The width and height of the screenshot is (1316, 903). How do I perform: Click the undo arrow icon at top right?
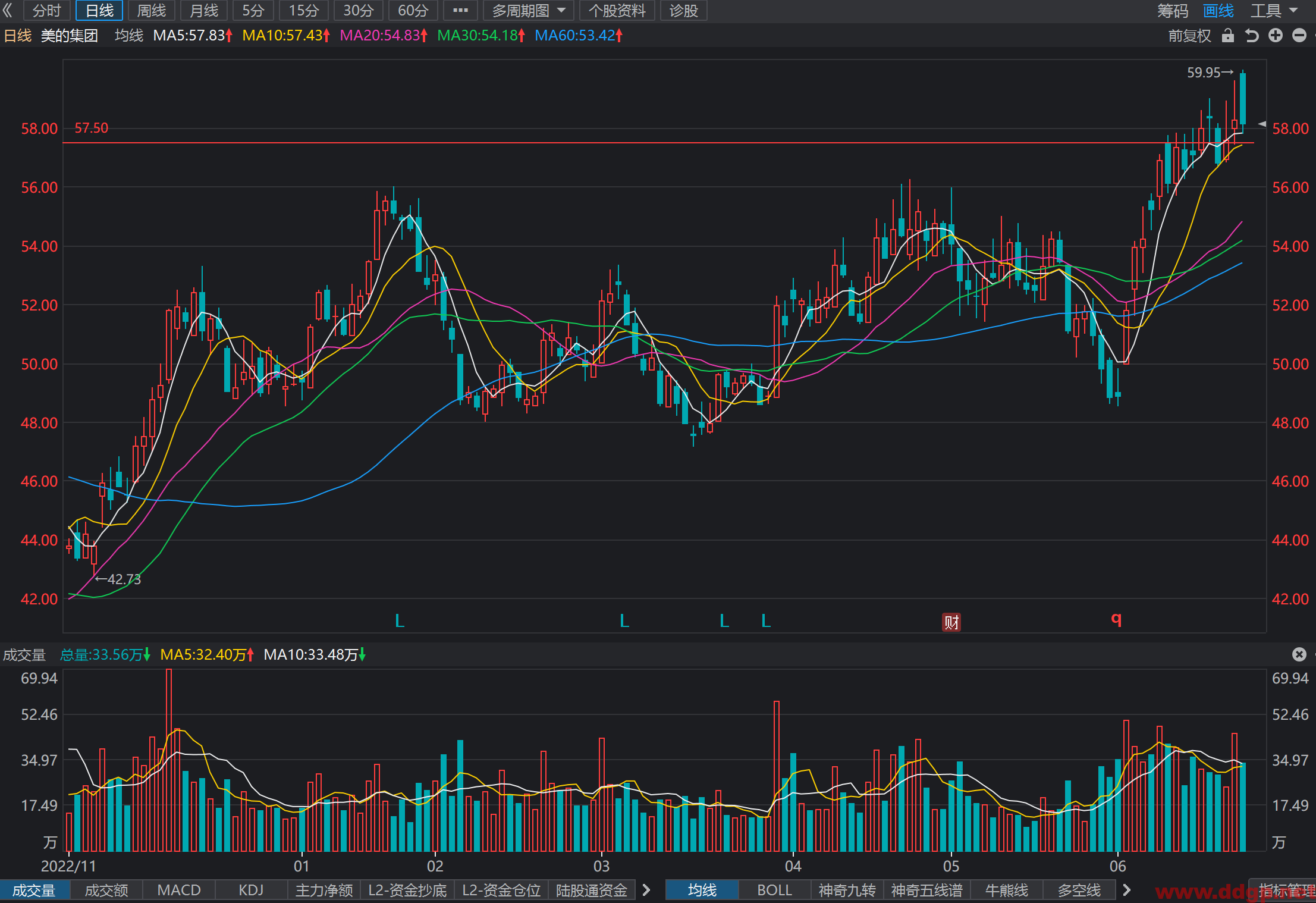[1252, 36]
